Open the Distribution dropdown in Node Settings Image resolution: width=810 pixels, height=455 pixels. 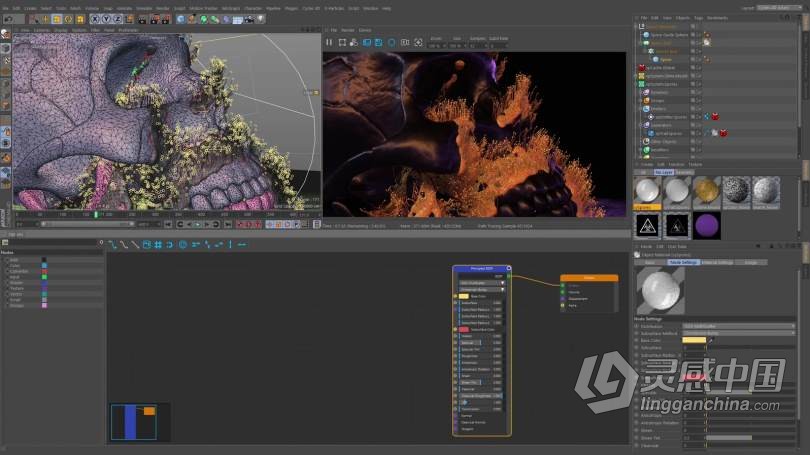[739, 326]
